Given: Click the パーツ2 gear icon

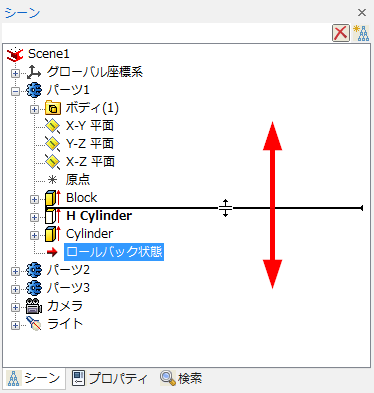Looking at the screenshot, I should pos(34,270).
